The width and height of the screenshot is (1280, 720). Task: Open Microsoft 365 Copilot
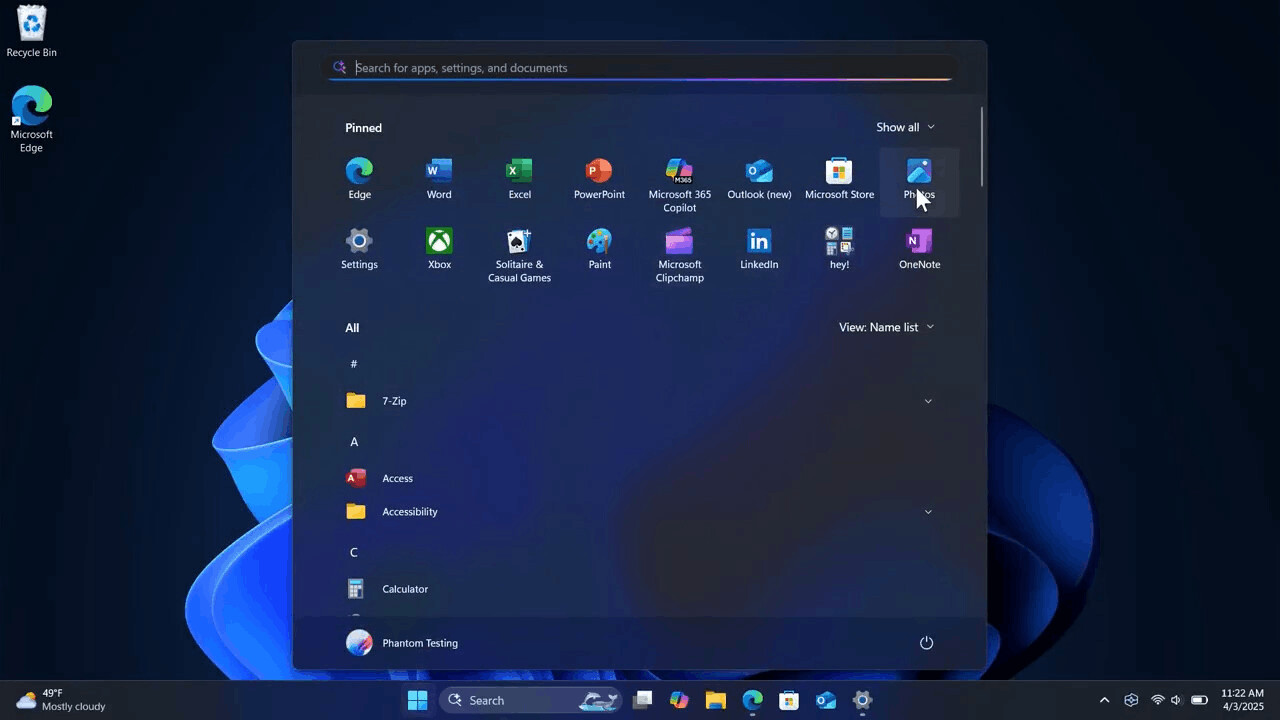[x=679, y=177]
